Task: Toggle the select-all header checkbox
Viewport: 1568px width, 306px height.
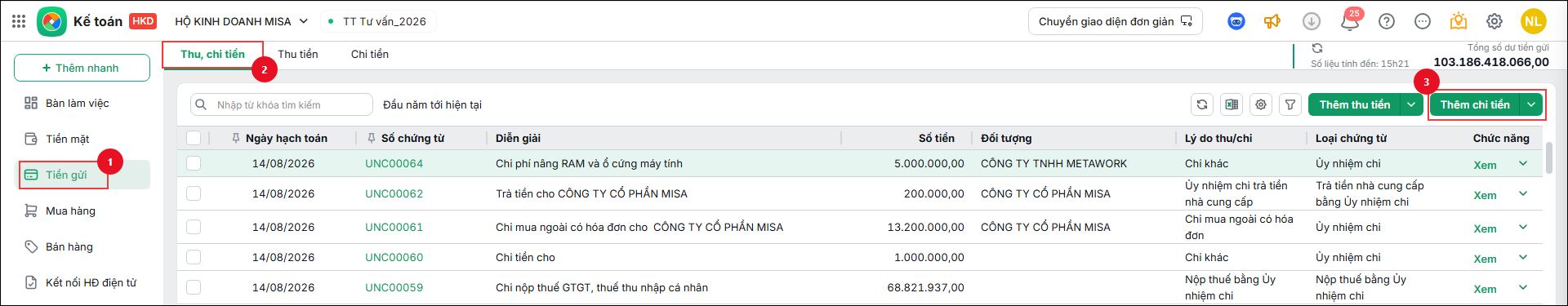Action: coord(194,138)
